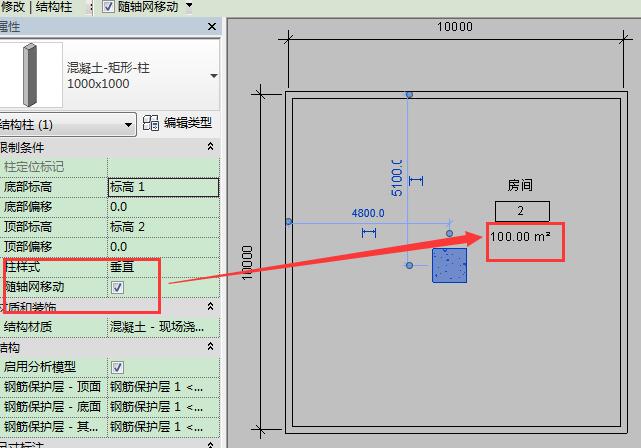Click the 顶部标高 parameter label
This screenshot has width=641, height=448.
[28, 227]
